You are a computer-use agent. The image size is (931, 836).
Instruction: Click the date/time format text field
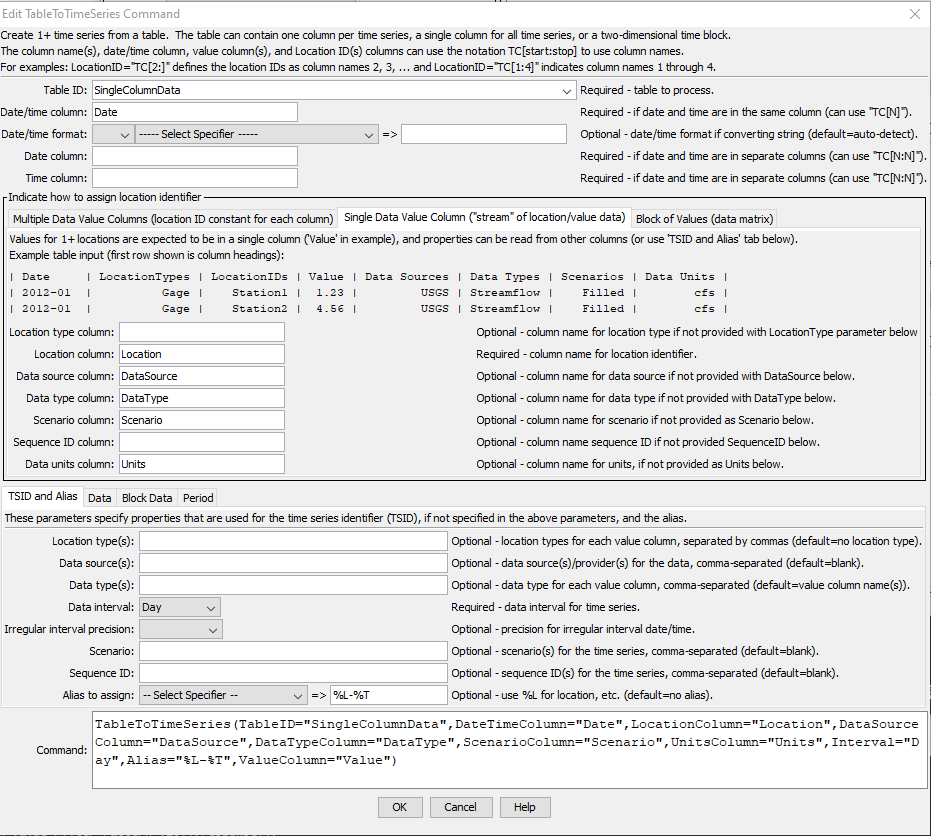click(x=484, y=134)
